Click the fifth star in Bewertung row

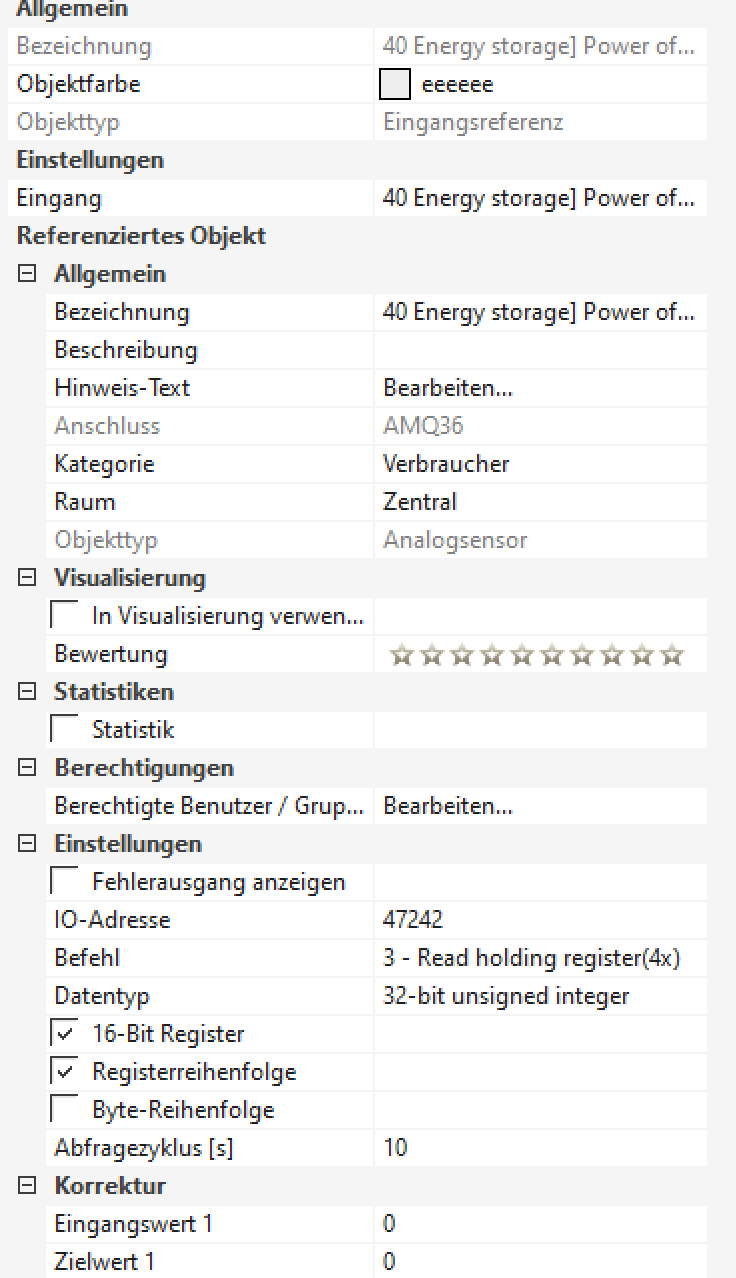(x=522, y=656)
